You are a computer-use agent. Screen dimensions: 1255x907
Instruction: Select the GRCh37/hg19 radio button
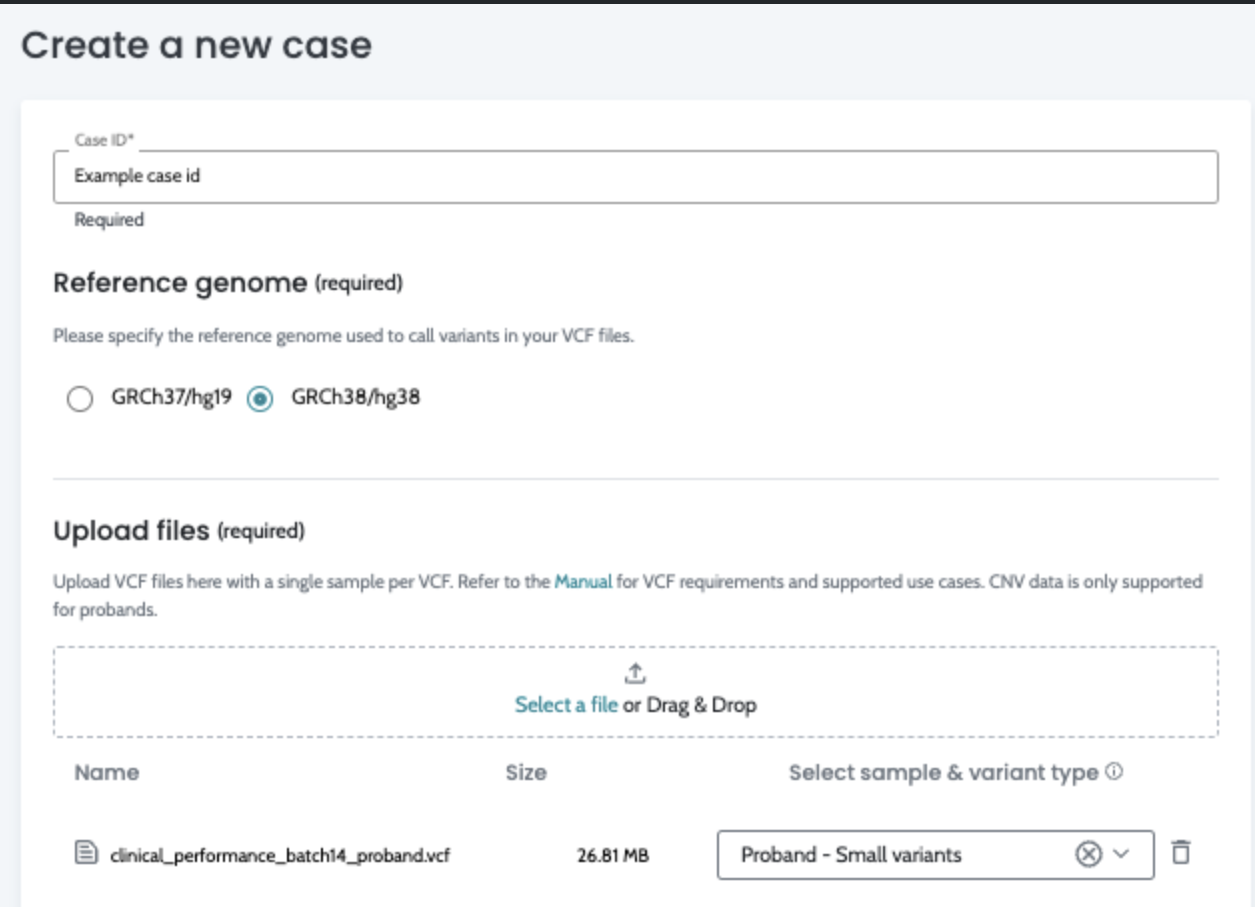tap(80, 399)
